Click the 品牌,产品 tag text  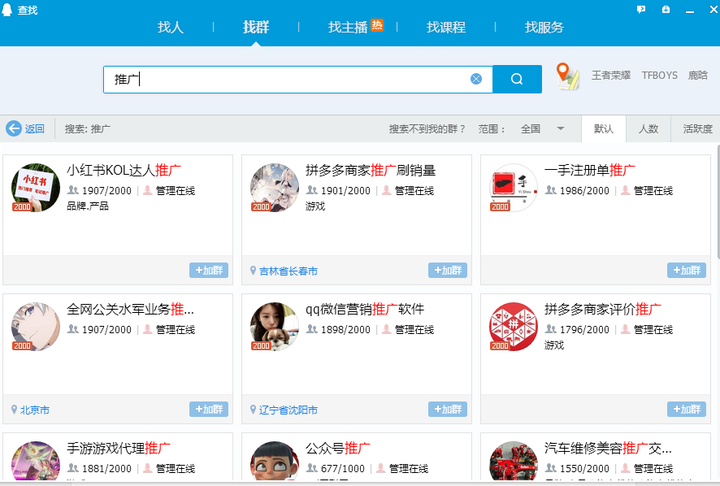87,206
